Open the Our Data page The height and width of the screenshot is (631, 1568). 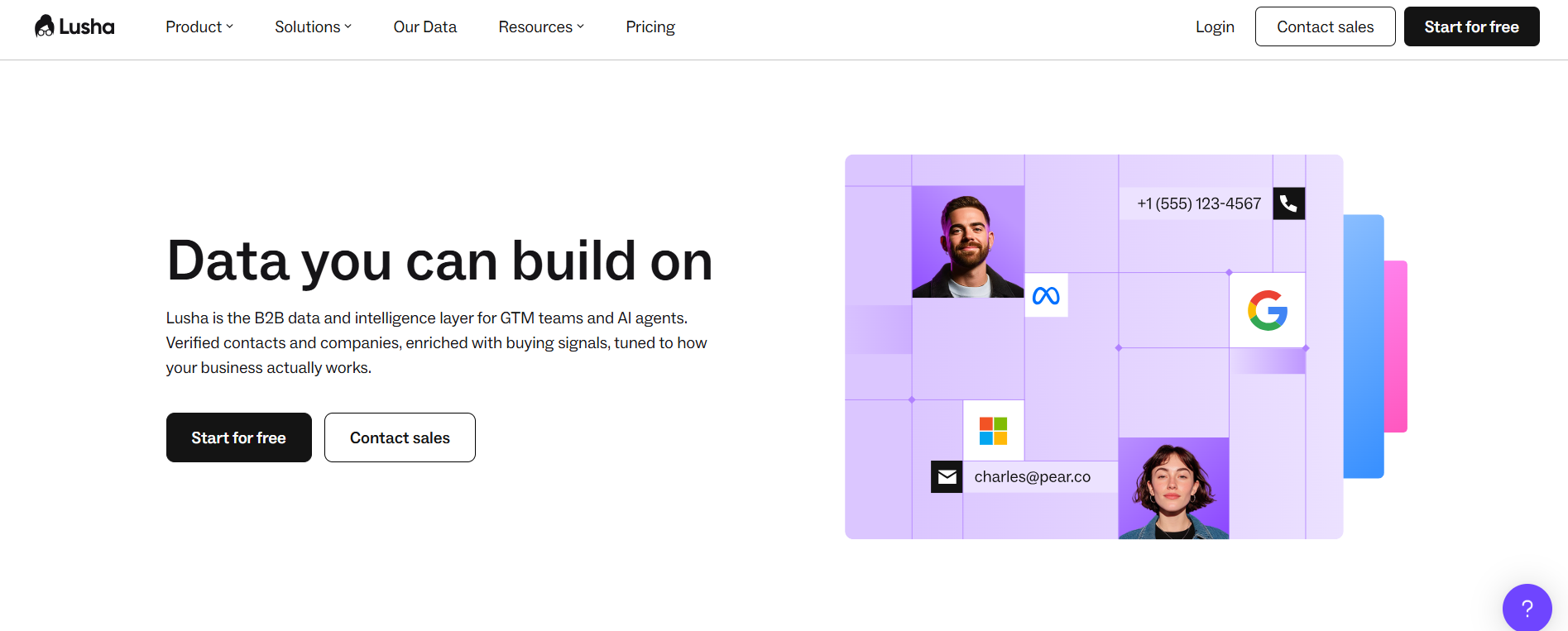pos(425,26)
